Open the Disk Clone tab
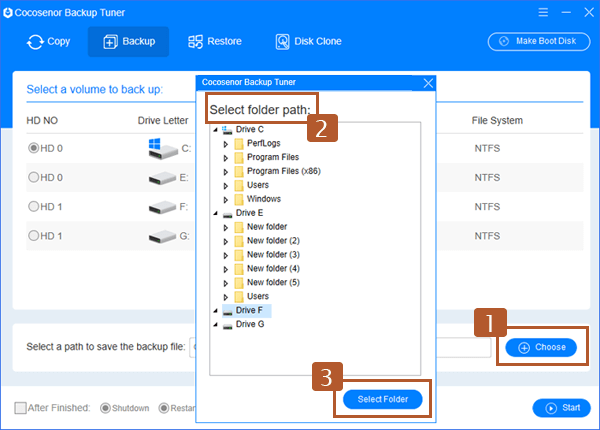Image resolution: width=600 pixels, height=430 pixels. coord(308,41)
